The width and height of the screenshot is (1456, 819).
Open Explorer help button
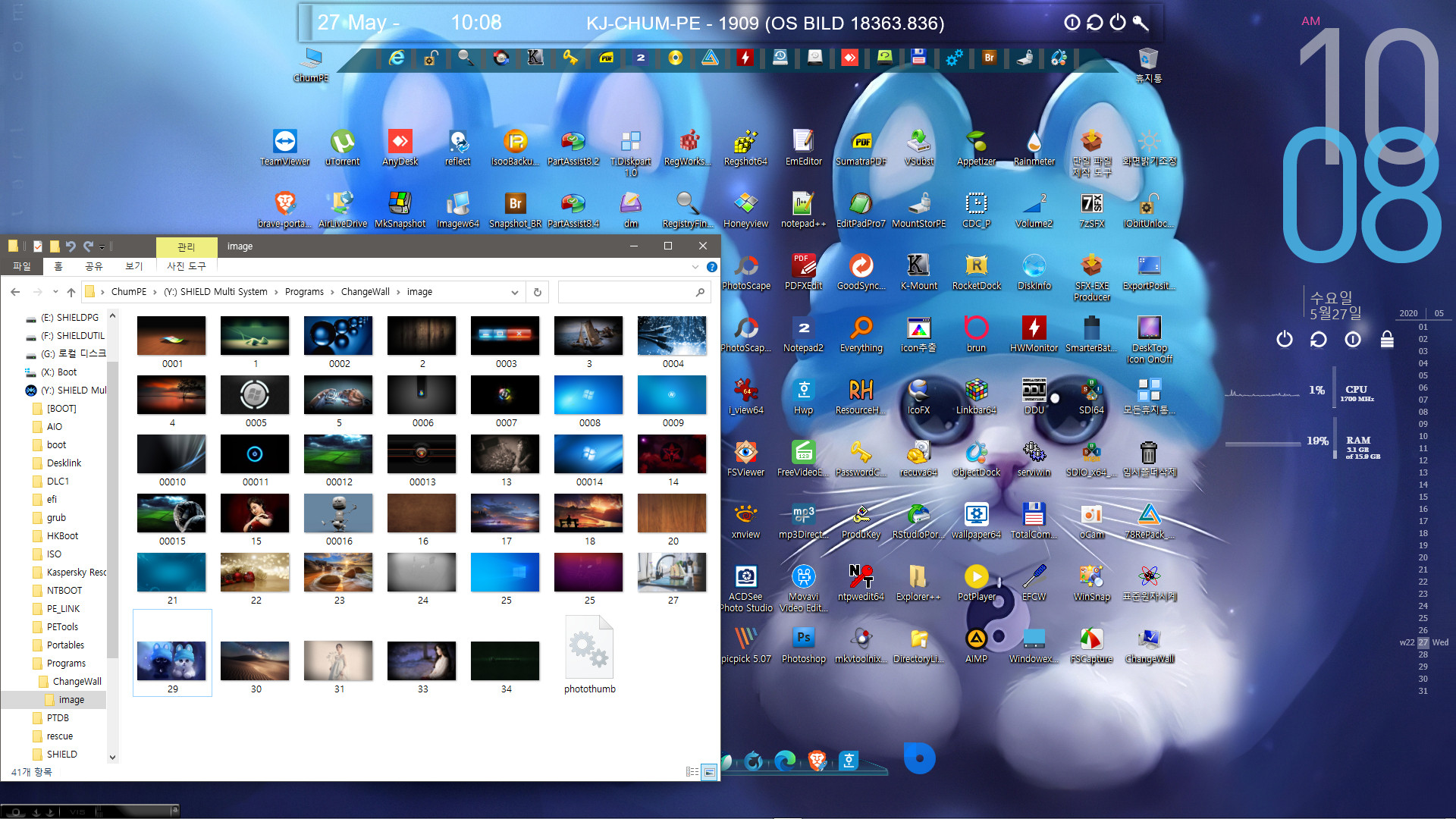tap(712, 267)
